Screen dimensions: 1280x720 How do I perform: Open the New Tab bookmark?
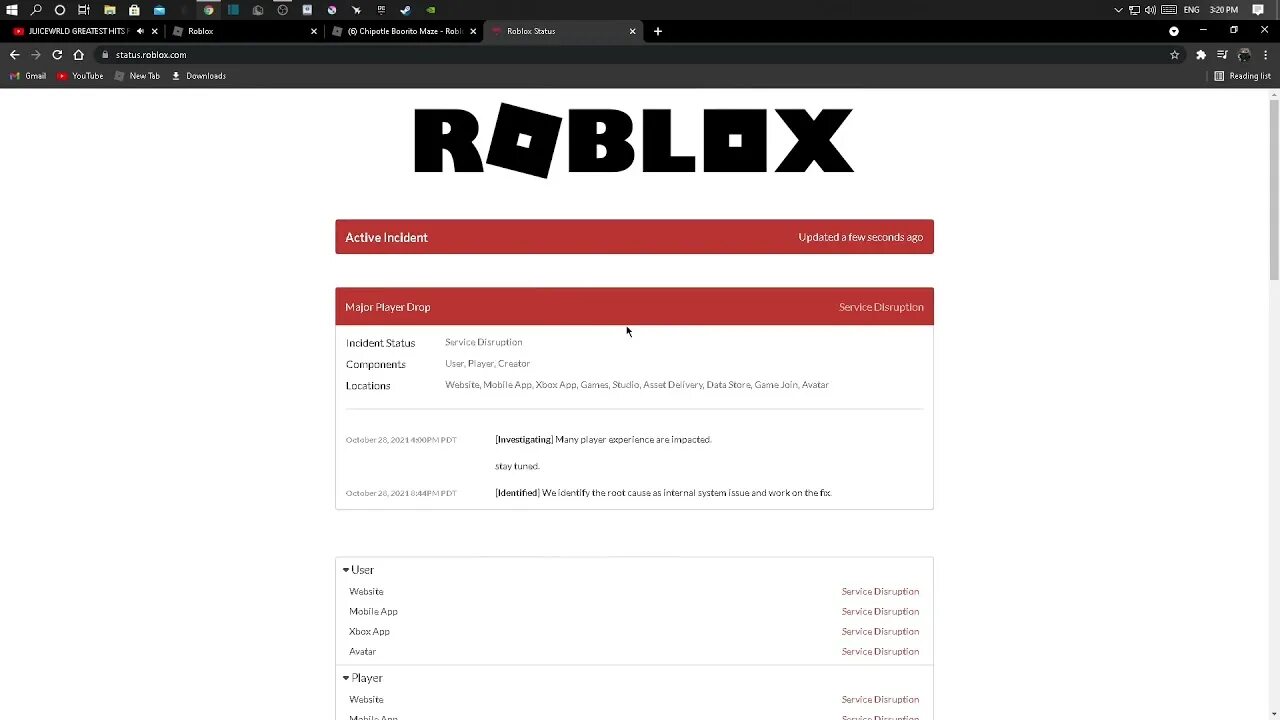click(137, 76)
